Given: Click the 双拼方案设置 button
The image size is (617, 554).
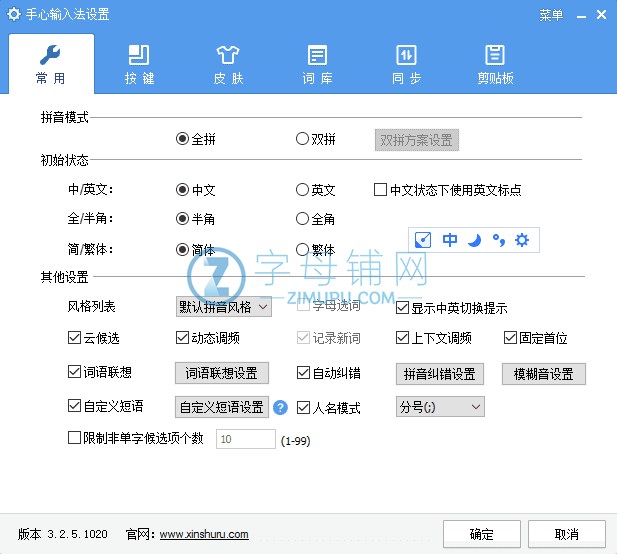Looking at the screenshot, I should pyautogui.click(x=417, y=140).
